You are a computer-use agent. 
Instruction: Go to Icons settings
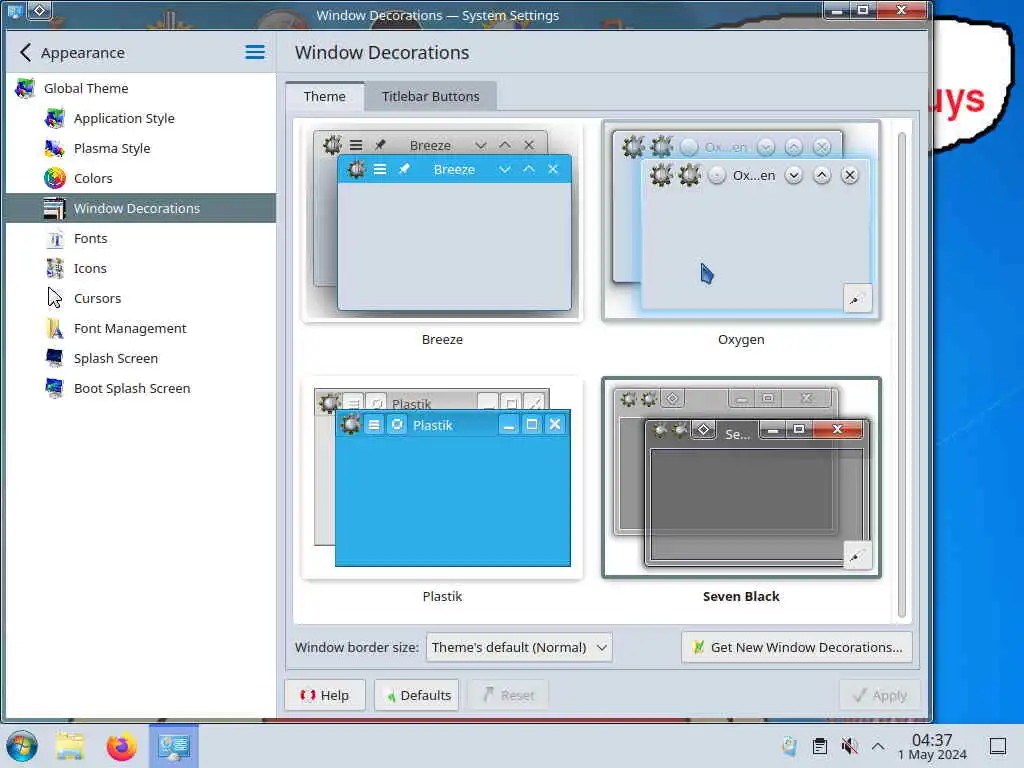pyautogui.click(x=140, y=268)
